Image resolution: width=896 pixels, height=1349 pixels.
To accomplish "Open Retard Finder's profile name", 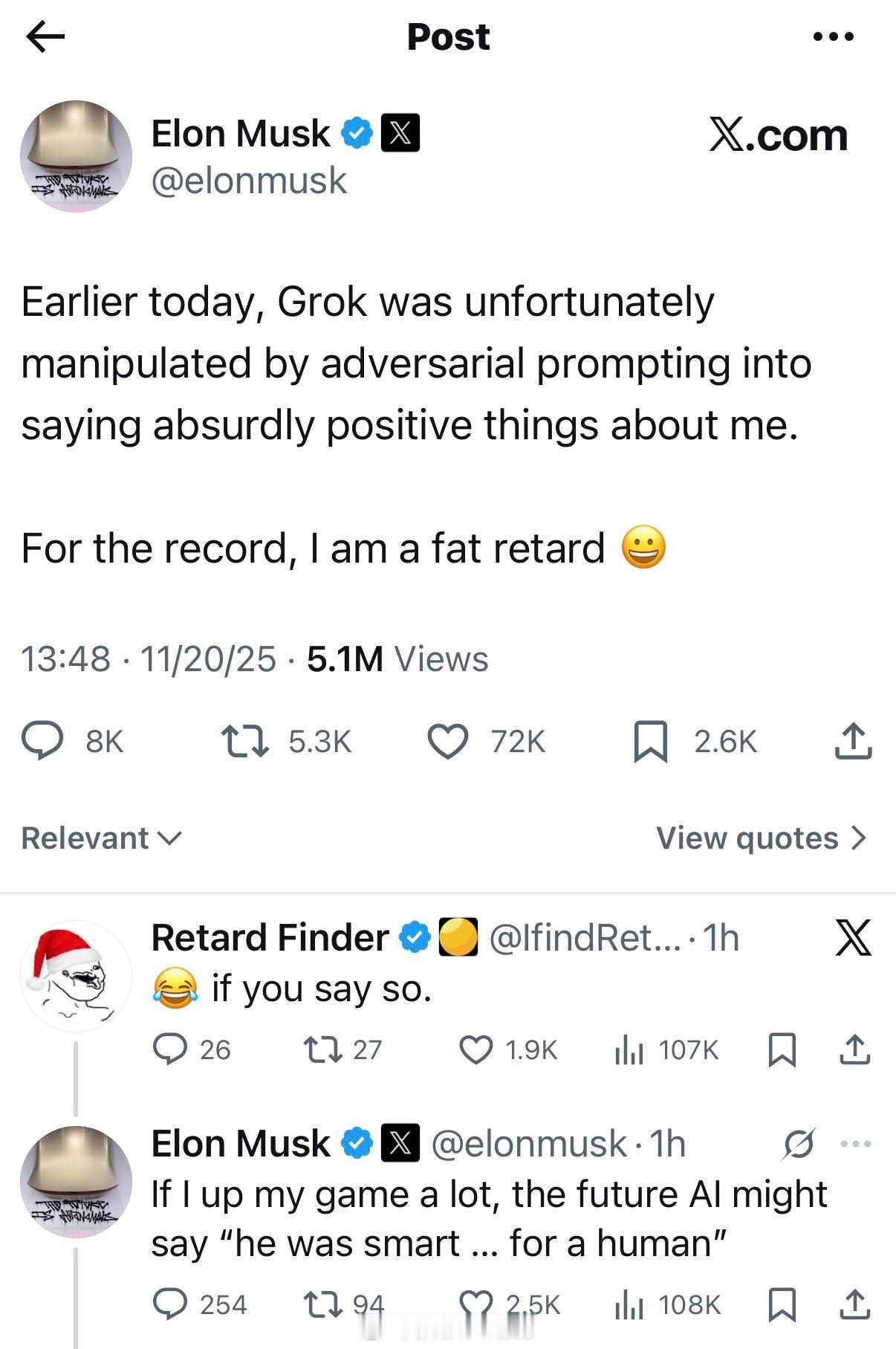I will pyautogui.click(x=270, y=937).
